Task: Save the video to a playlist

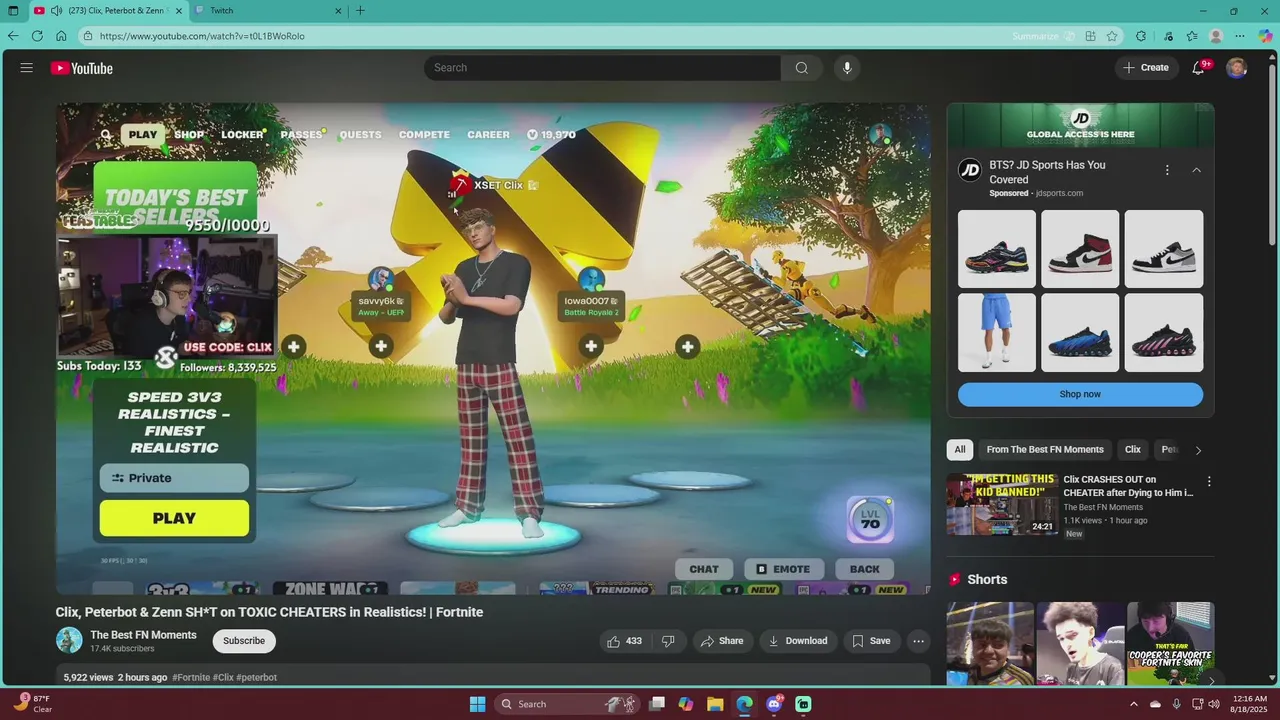Action: (871, 641)
